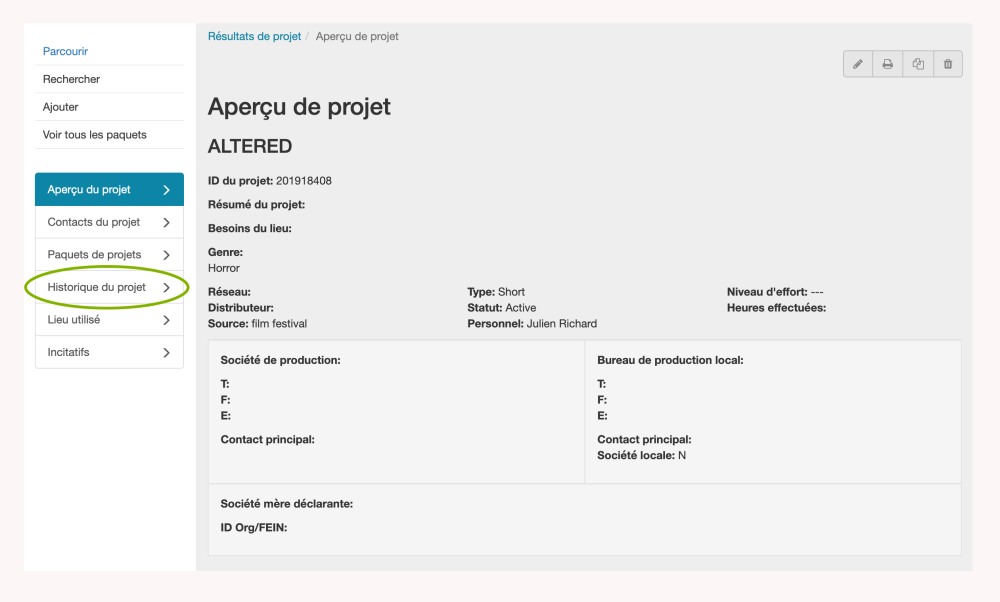Select the Contacts du projet menu item

(94, 222)
